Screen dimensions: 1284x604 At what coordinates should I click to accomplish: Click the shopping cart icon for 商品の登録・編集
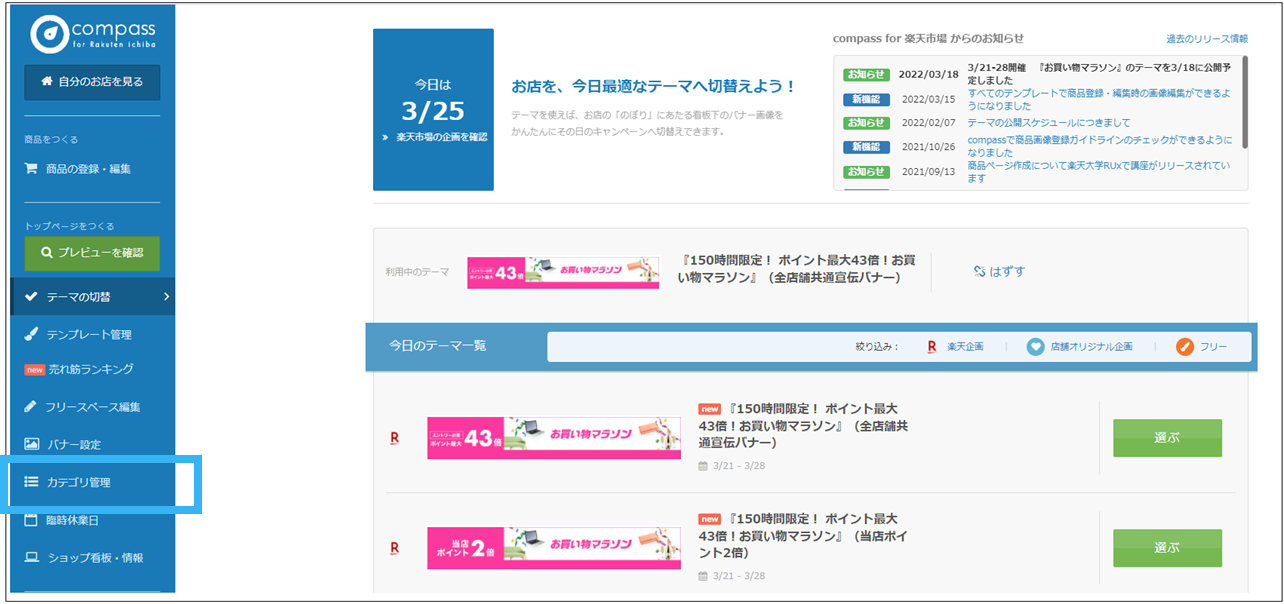click(x=31, y=169)
